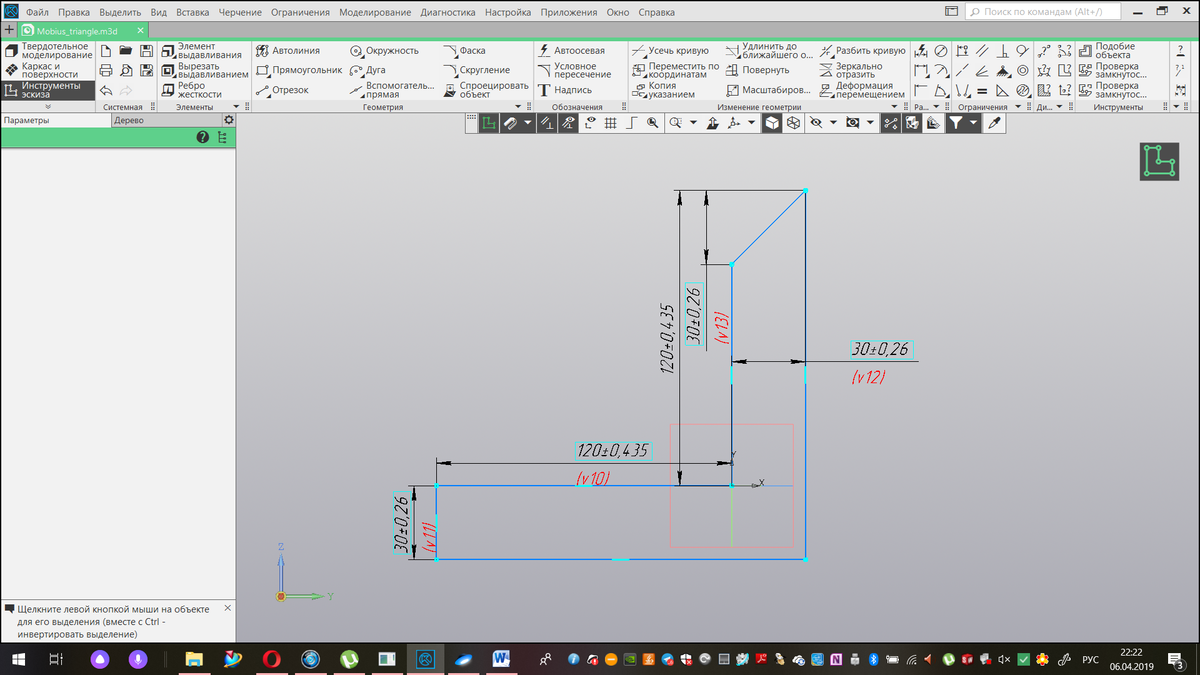Exit sketch mode with the green sketch icon
Viewport: 1200px width, 675px height.
(1159, 162)
